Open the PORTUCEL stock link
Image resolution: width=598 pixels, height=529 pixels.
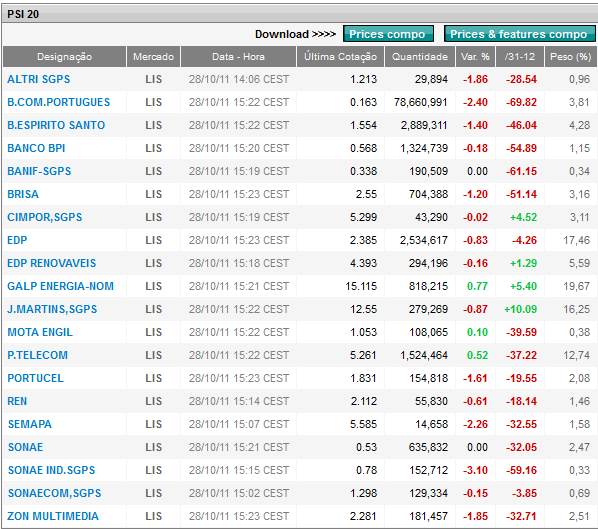pos(35,378)
